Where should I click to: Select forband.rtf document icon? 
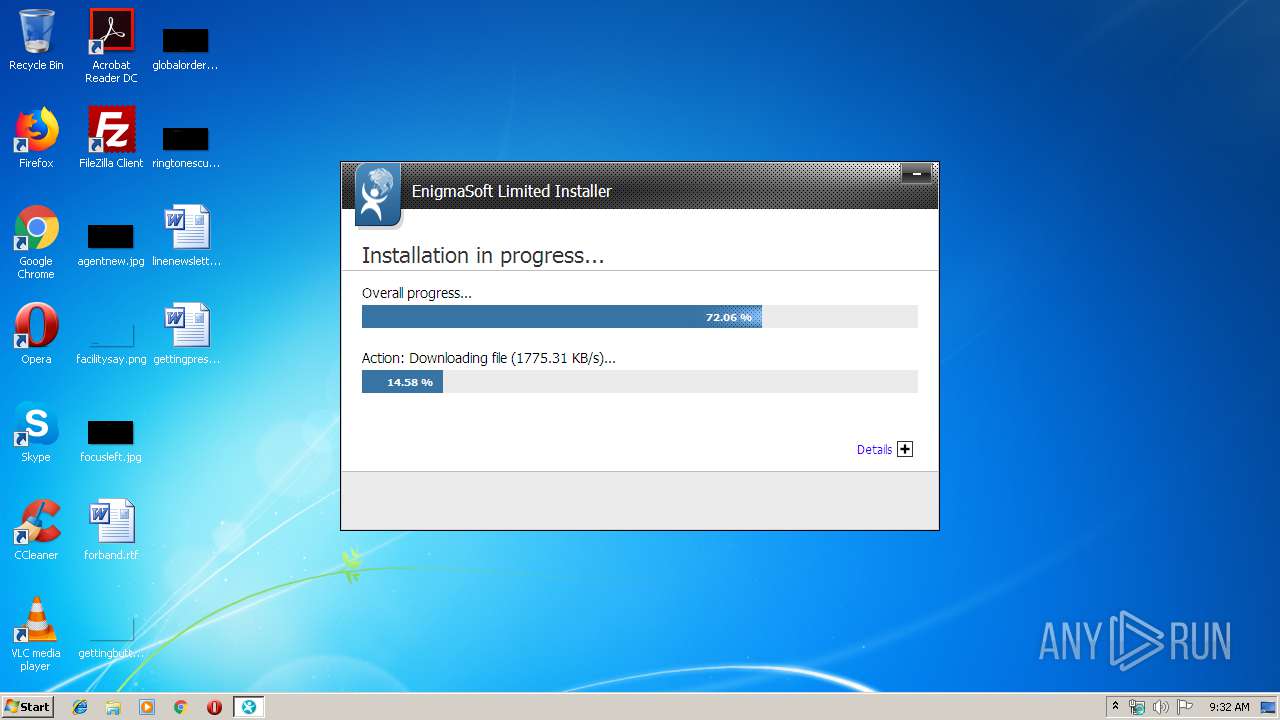tap(111, 530)
